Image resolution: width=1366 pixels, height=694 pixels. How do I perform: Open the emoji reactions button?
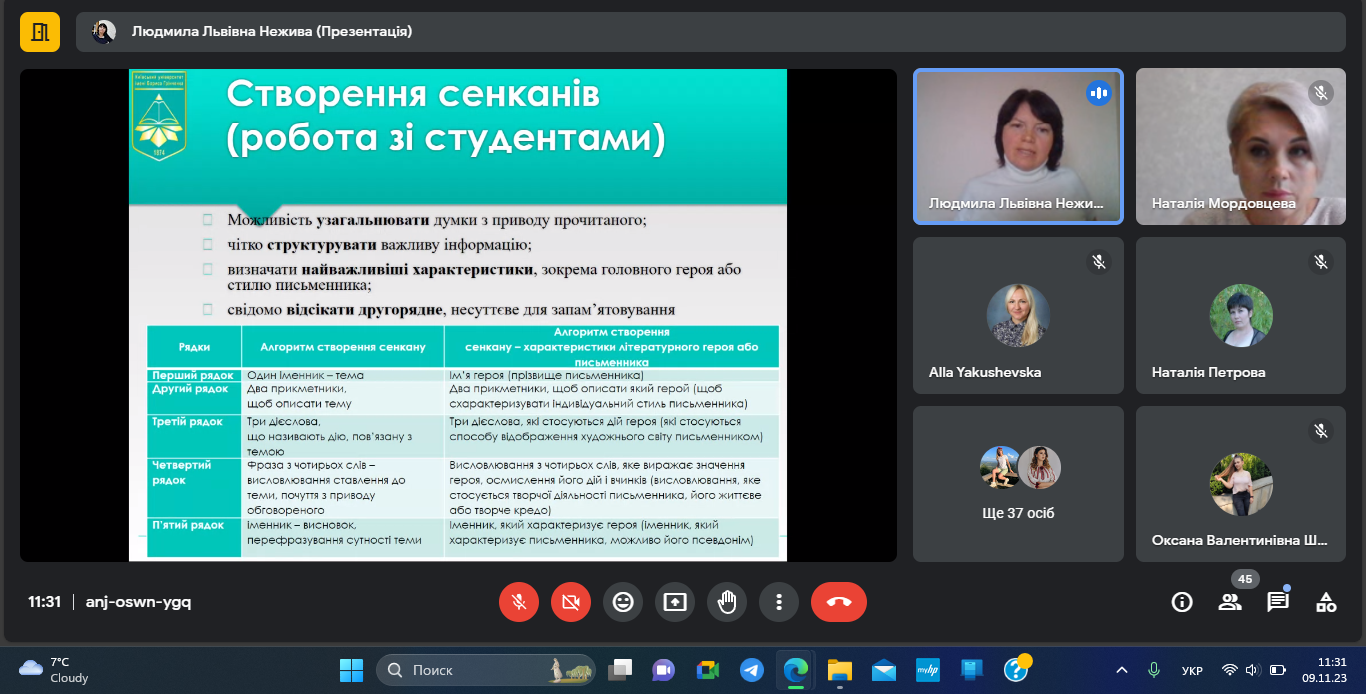[x=623, y=602]
